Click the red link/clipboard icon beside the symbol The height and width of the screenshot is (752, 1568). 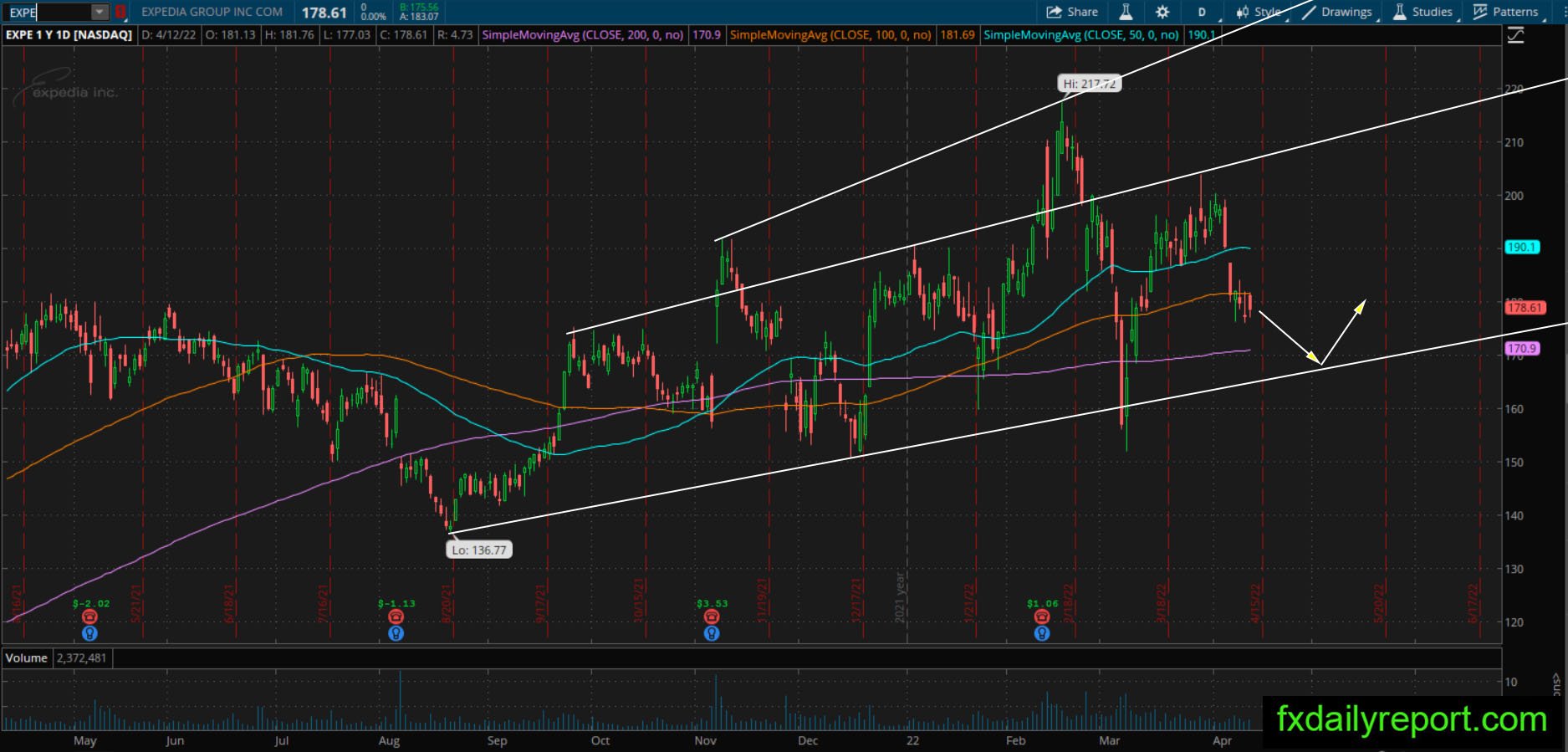coord(120,13)
